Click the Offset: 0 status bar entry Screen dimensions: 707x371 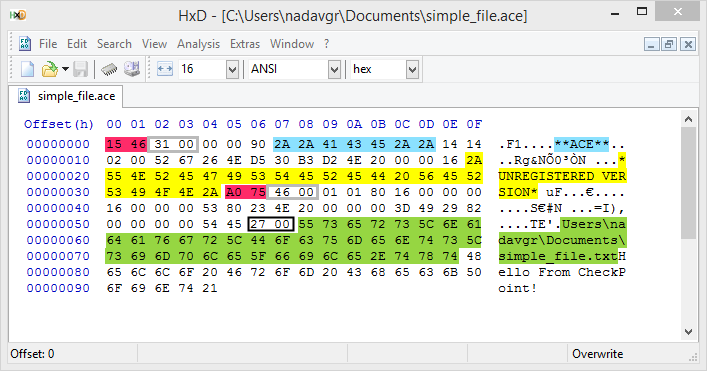[x=32, y=354]
